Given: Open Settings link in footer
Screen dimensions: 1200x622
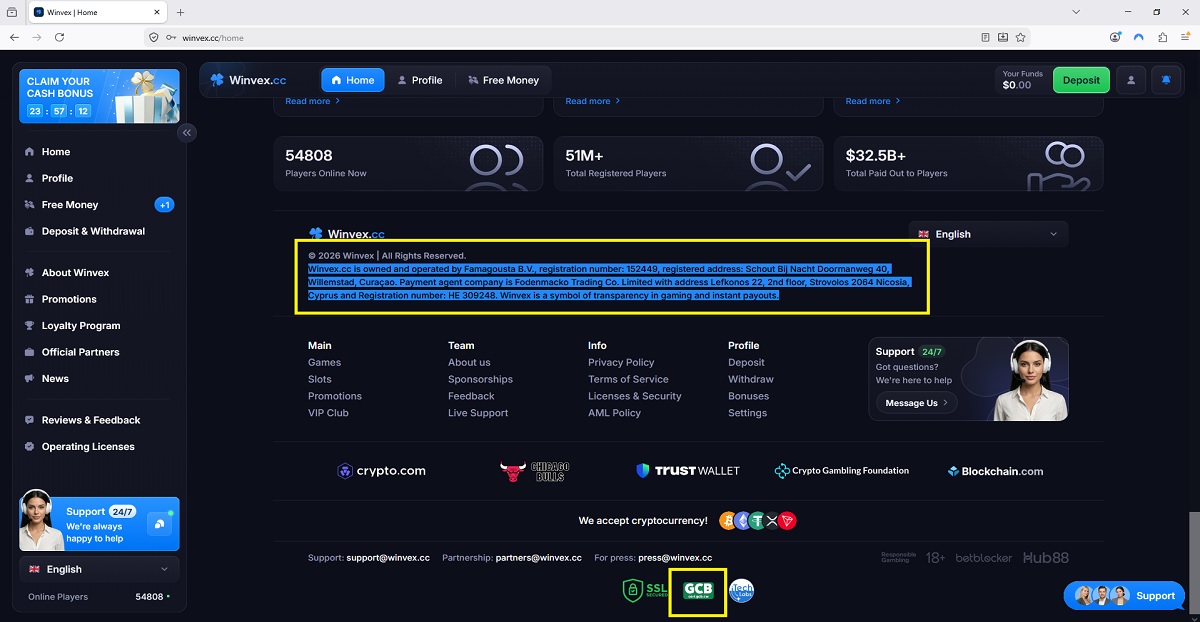Looking at the screenshot, I should 748,413.
